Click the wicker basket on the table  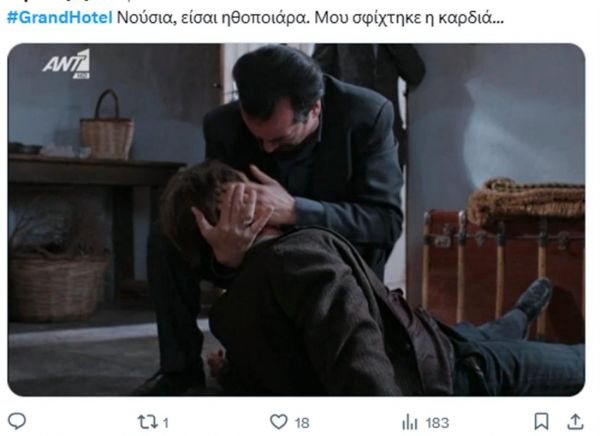pyautogui.click(x=107, y=125)
